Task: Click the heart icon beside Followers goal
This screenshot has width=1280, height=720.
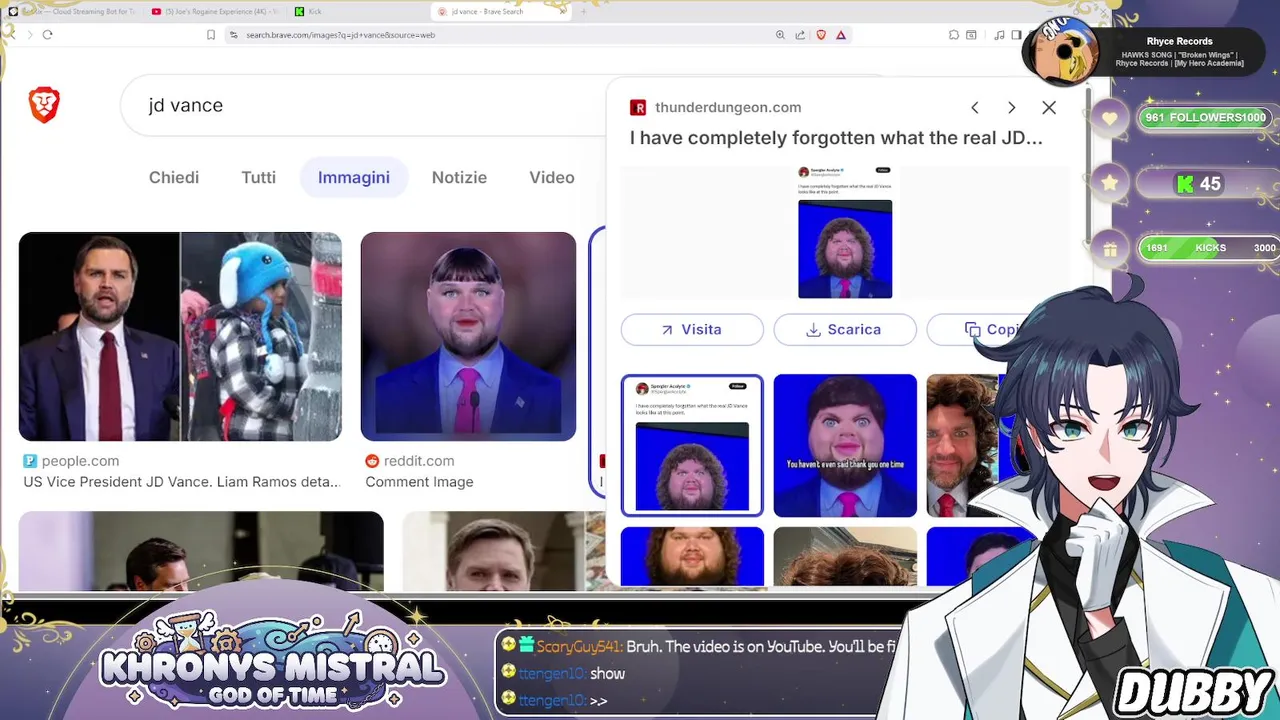Action: (1110, 118)
